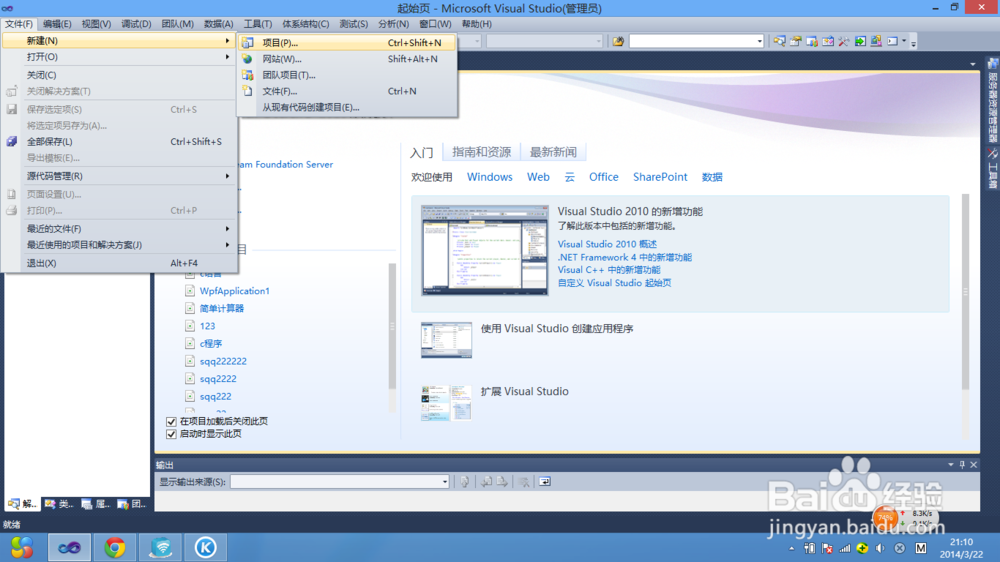Choose 从现有代码创建项目(E)...
The image size is (1000, 562).
(x=348, y=107)
